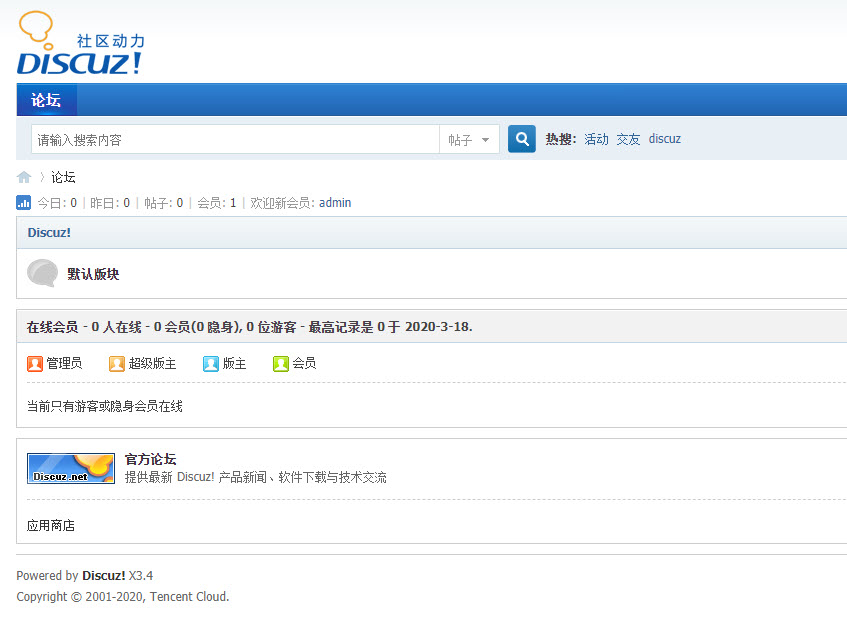Click the search magnifier icon
Viewport: 847px width, 621px height.
pyautogui.click(x=521, y=138)
